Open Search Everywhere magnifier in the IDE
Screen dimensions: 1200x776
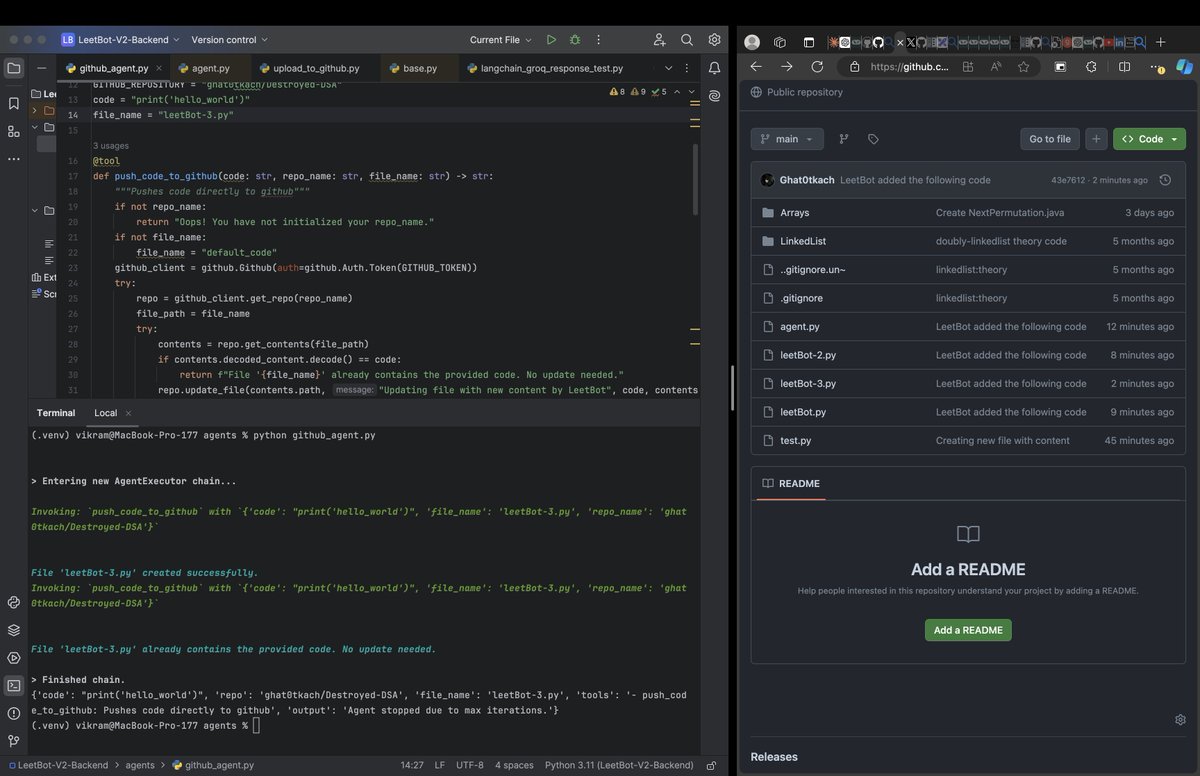(x=687, y=40)
